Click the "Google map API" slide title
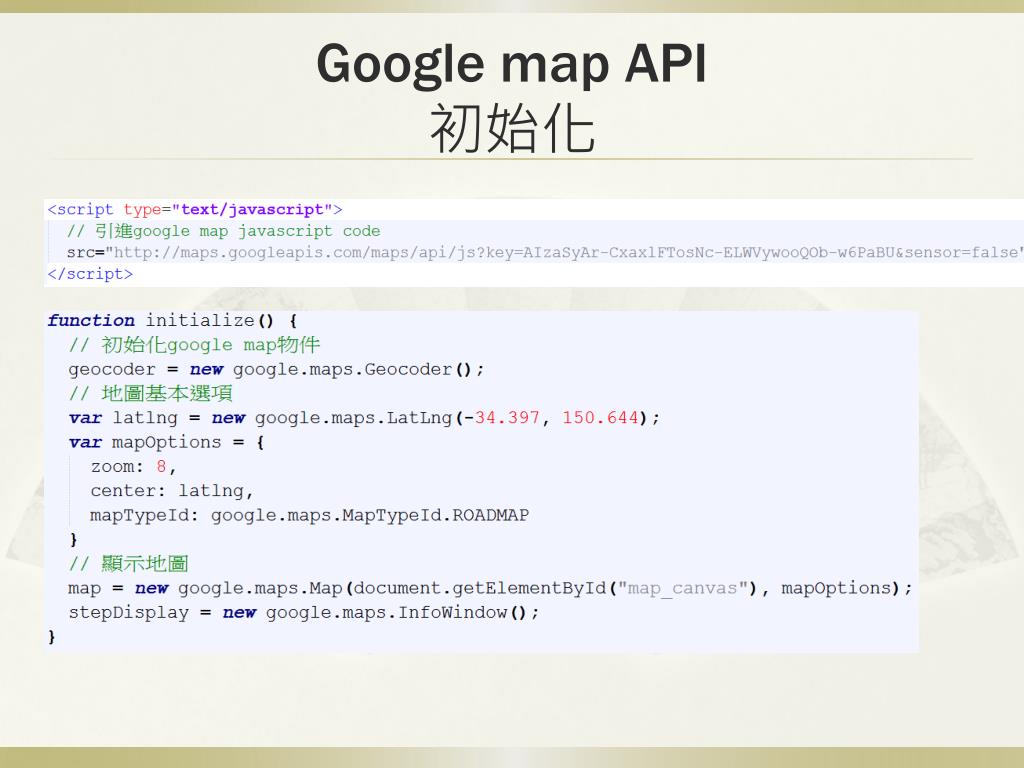 pyautogui.click(x=511, y=65)
